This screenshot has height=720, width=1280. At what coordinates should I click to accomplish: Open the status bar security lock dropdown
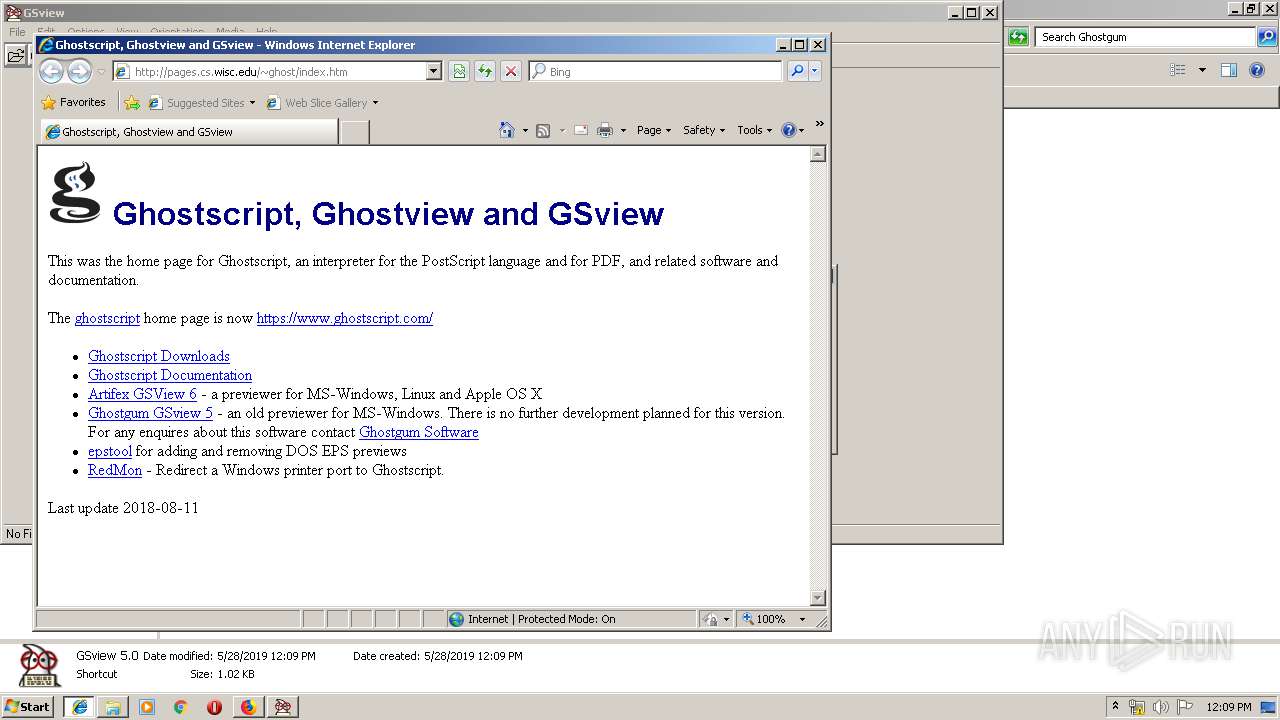tap(716, 619)
